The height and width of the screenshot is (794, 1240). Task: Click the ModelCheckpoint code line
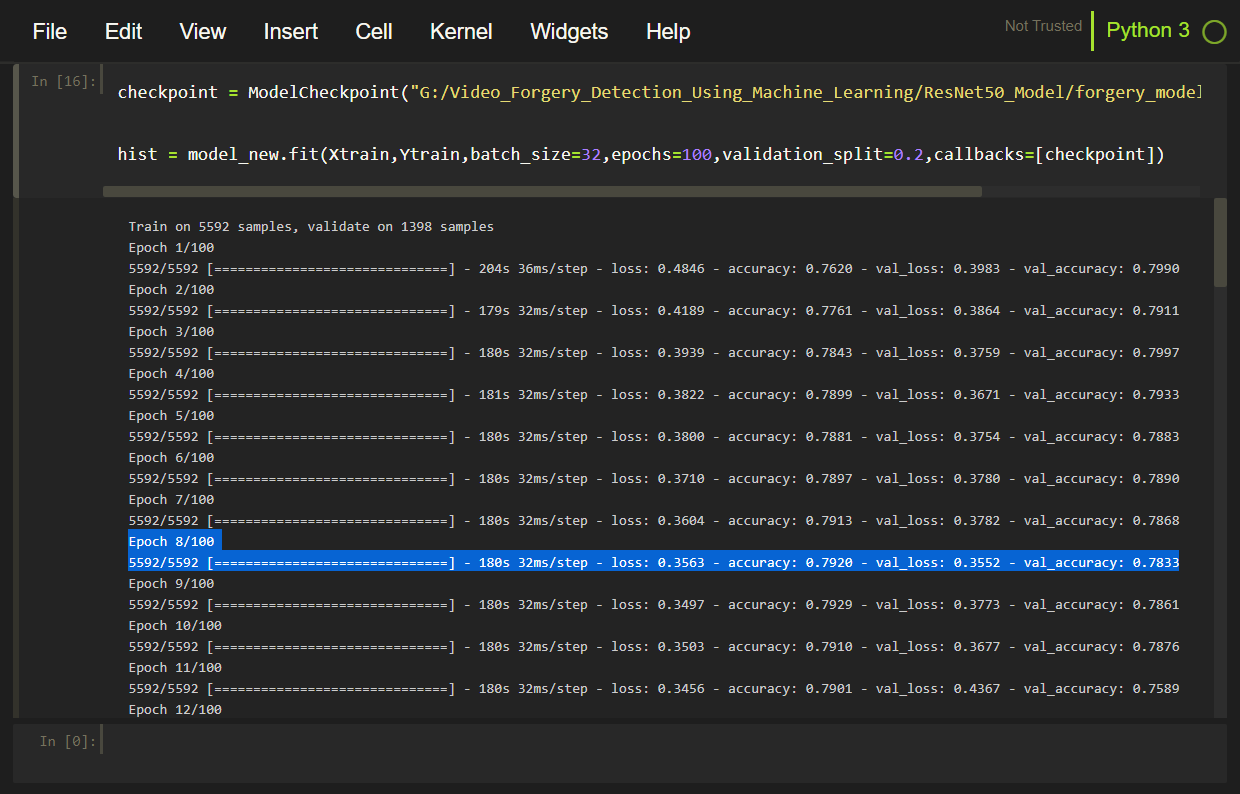[x=658, y=92]
